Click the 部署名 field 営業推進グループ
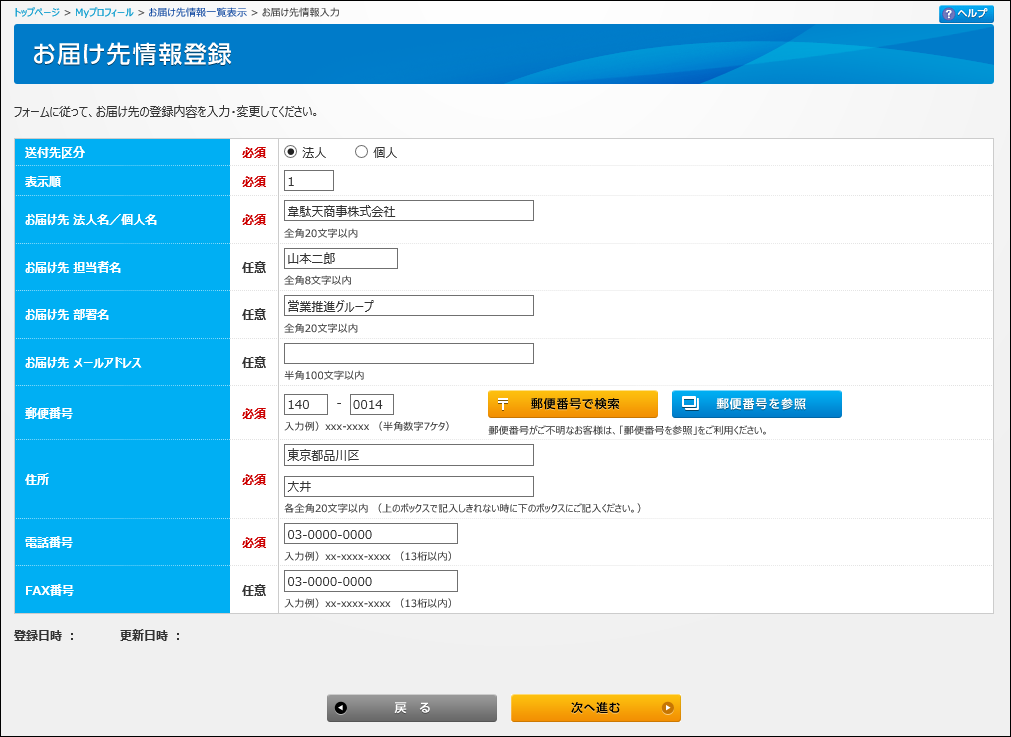Image resolution: width=1011 pixels, height=737 pixels. (408, 306)
